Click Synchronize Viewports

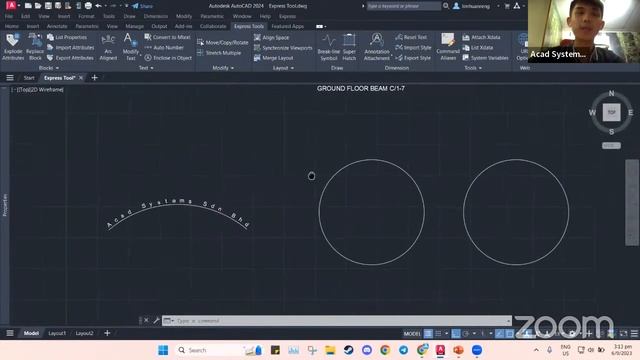click(283, 48)
